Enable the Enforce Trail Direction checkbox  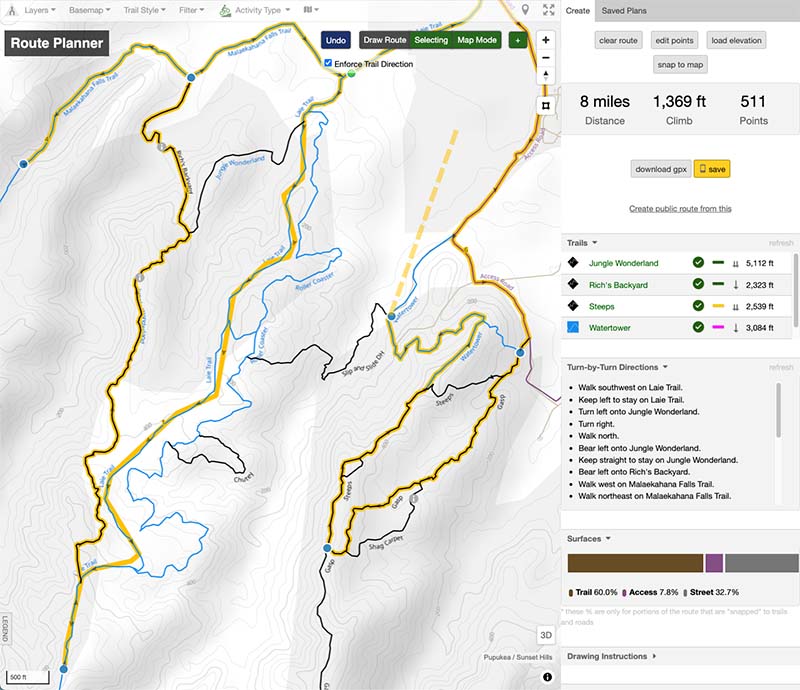coord(330,61)
